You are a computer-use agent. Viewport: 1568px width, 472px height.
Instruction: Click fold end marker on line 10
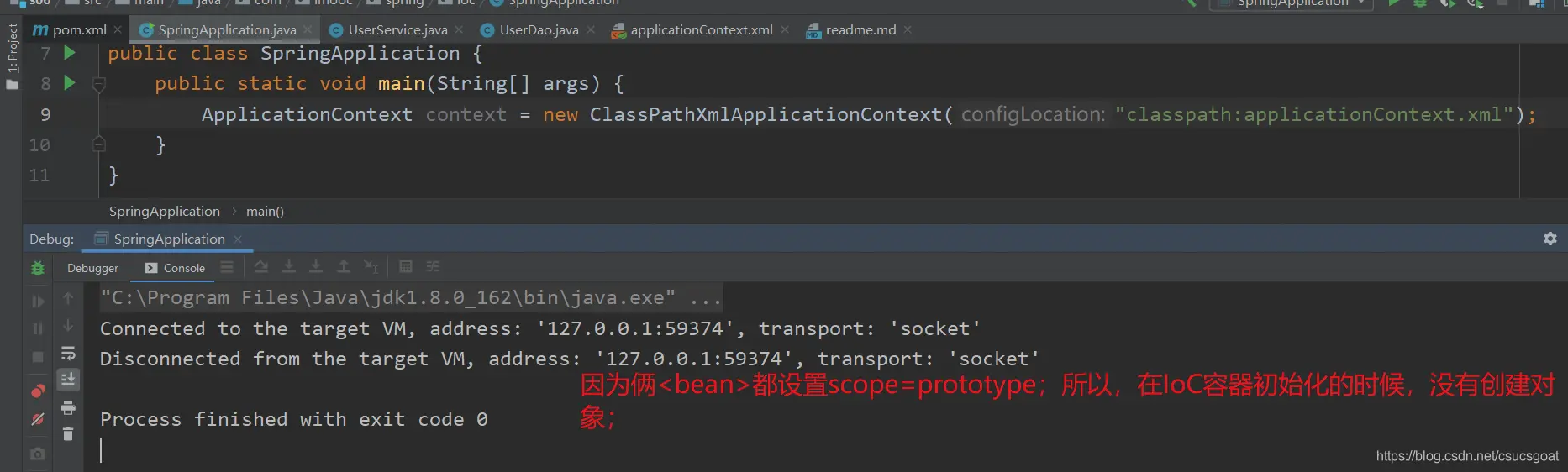(x=98, y=144)
